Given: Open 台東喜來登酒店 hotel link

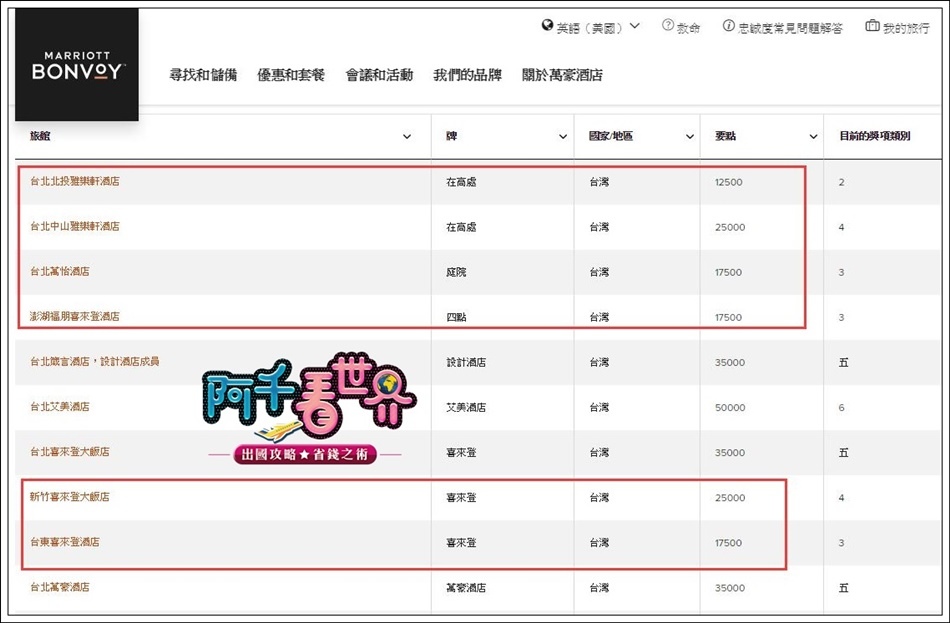Looking at the screenshot, I should [x=64, y=542].
